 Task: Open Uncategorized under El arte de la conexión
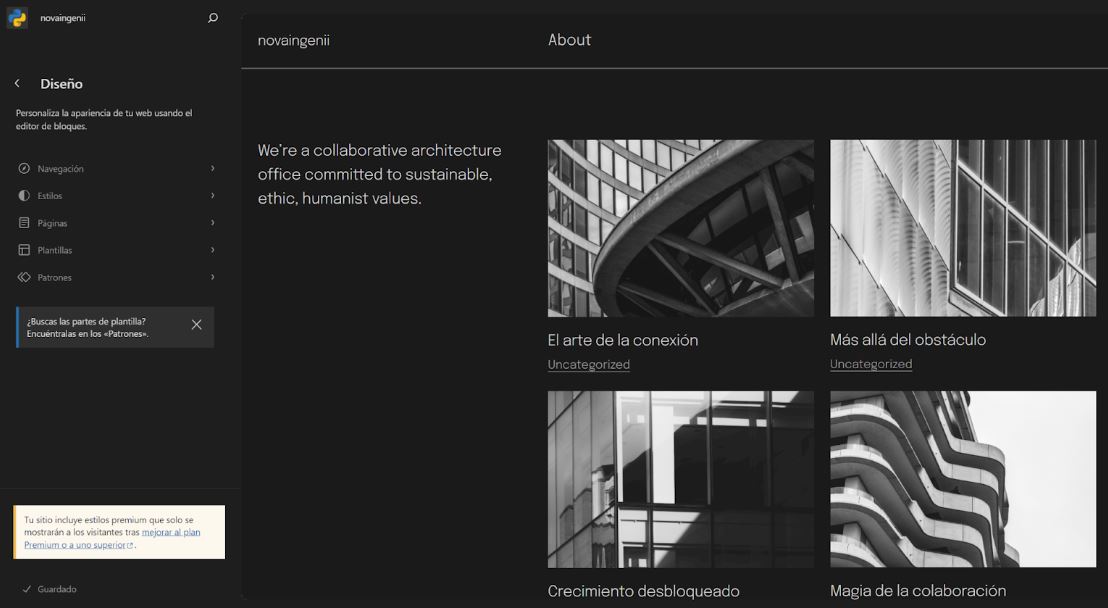588,365
